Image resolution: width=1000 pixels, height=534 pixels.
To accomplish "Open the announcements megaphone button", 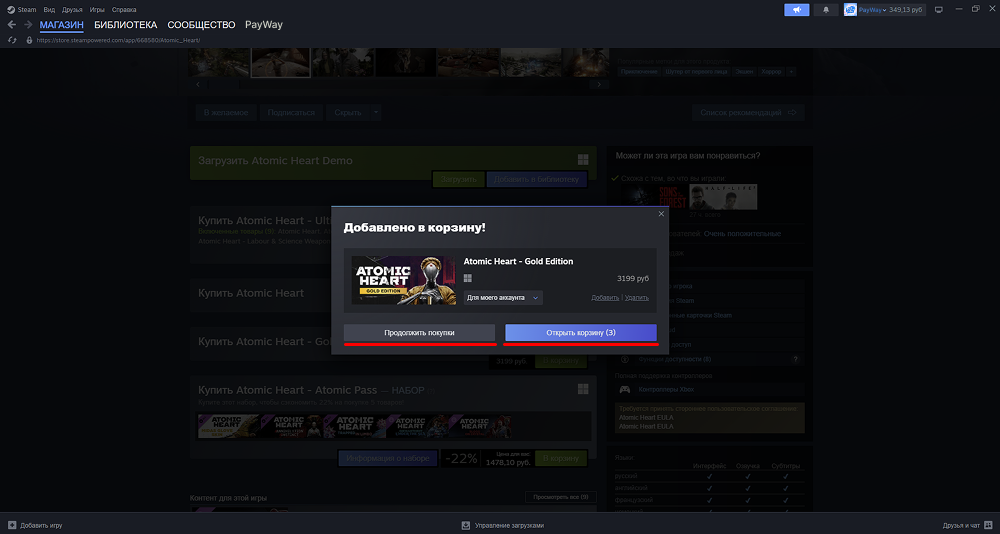I will click(797, 10).
